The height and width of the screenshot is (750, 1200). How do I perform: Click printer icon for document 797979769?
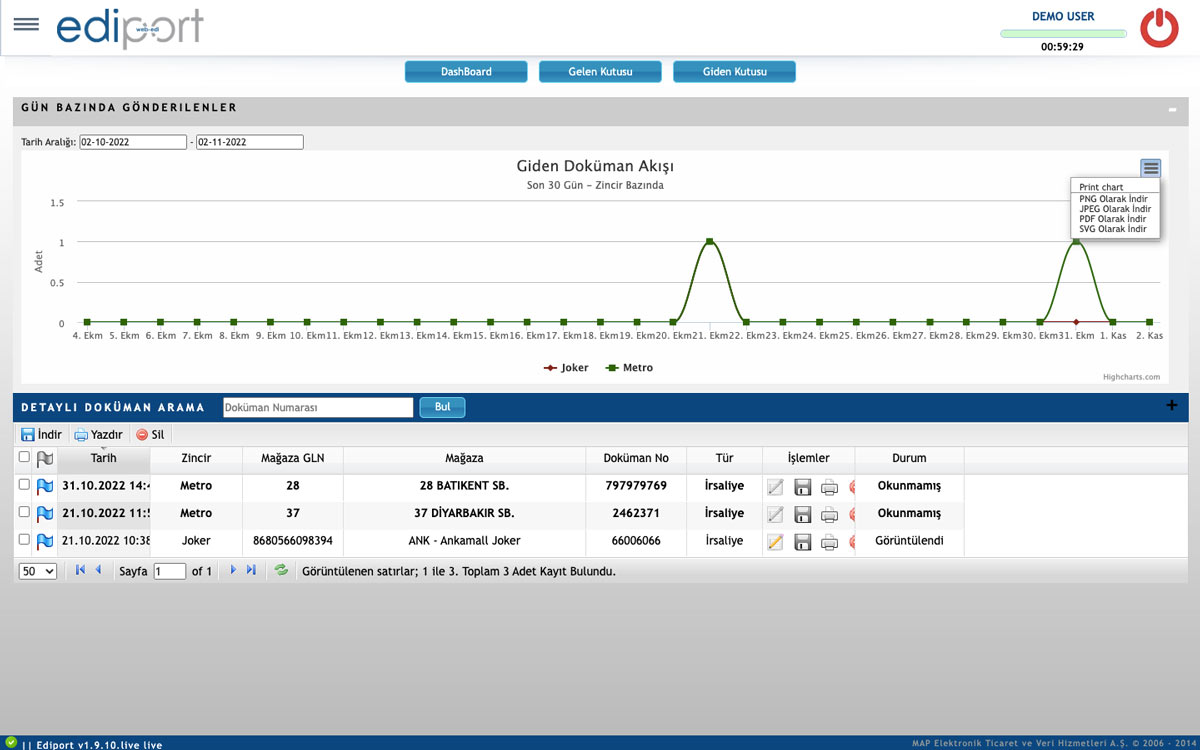pos(829,487)
